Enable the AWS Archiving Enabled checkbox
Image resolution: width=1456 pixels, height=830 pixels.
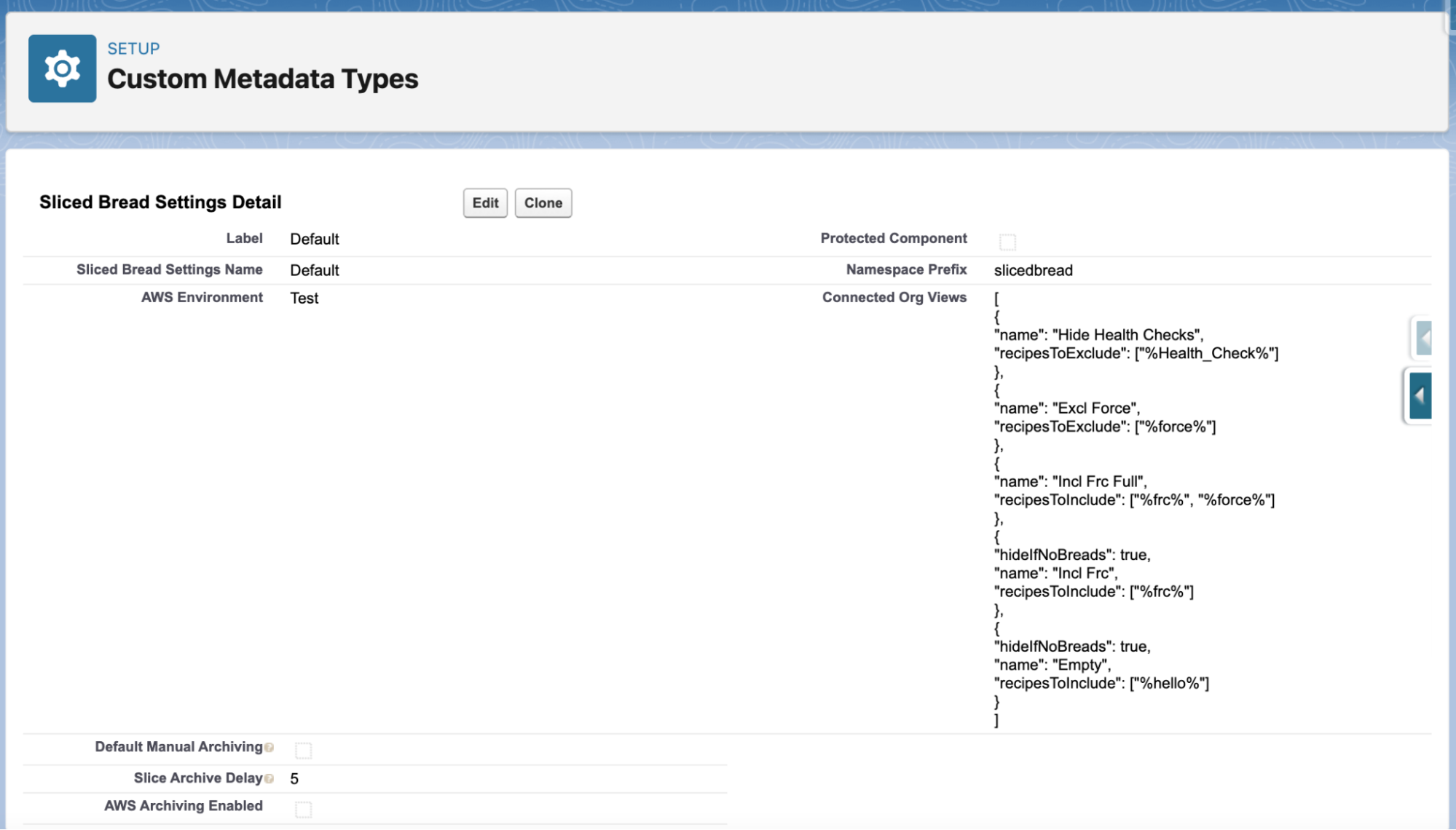point(304,810)
